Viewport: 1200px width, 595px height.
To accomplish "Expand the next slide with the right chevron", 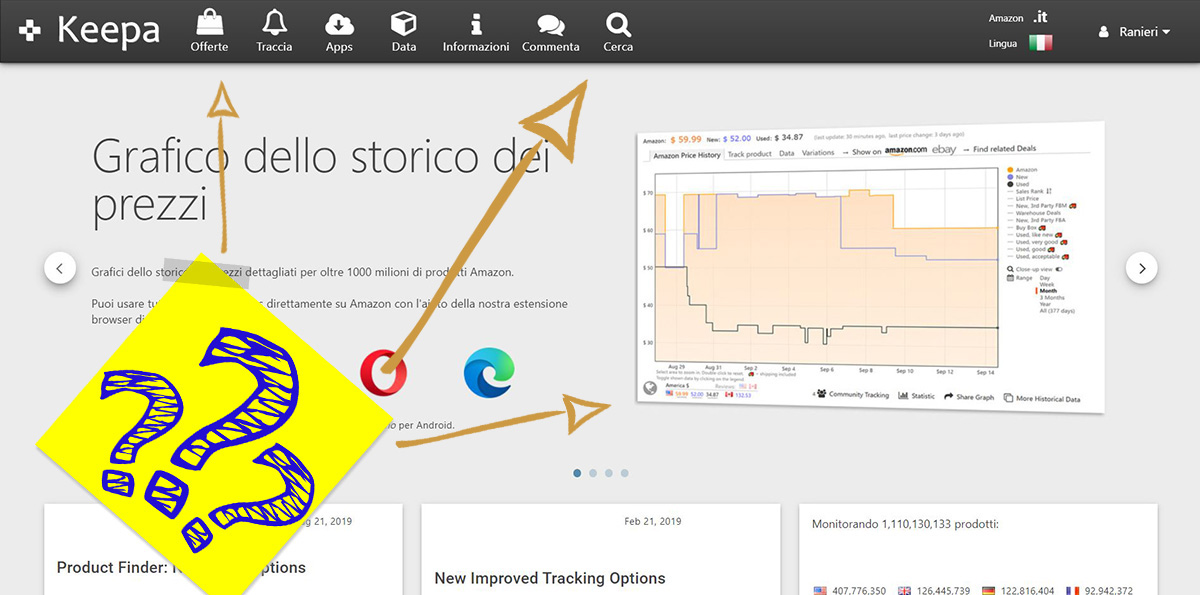I will click(1141, 268).
